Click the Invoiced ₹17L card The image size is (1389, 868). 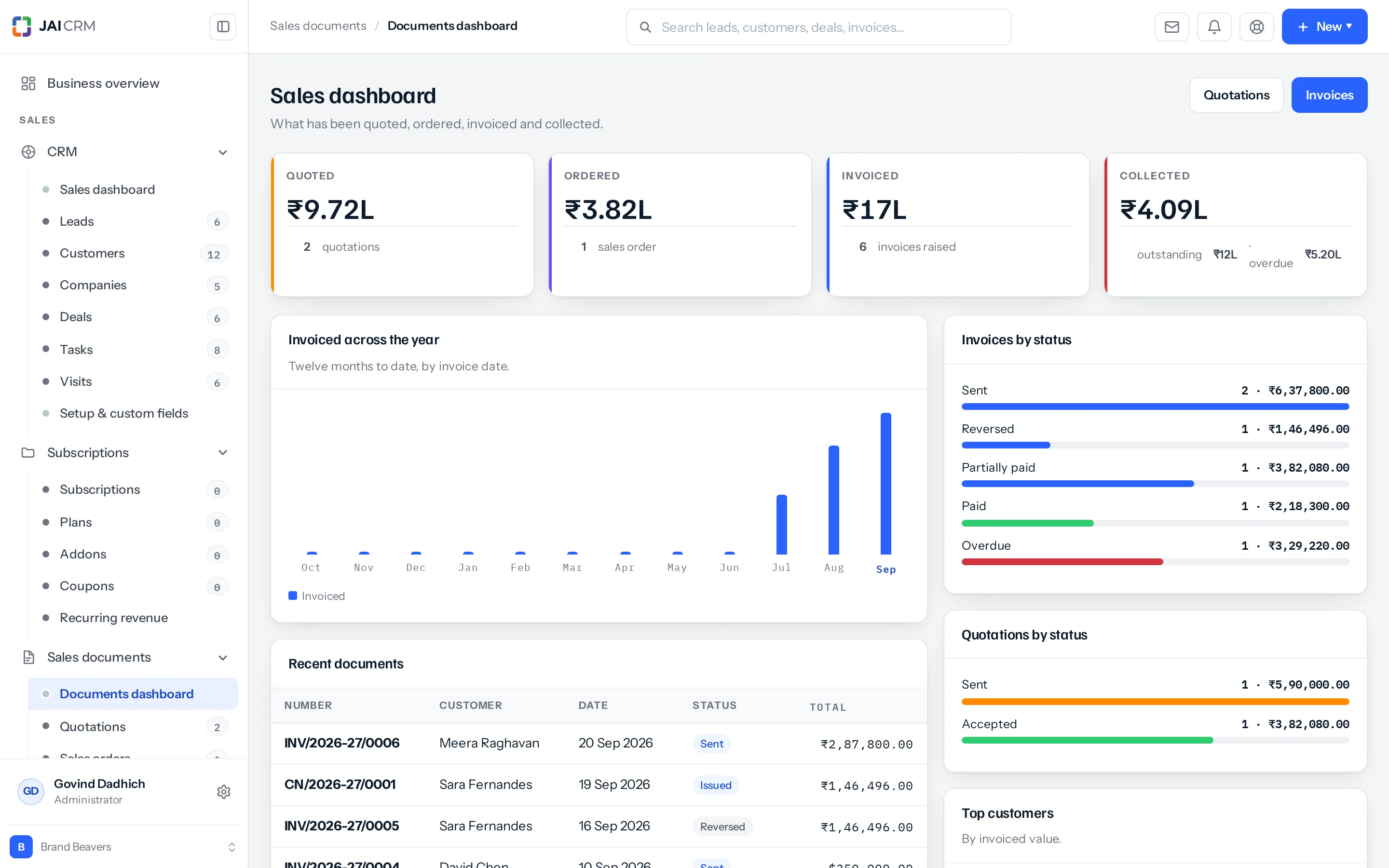click(957, 224)
